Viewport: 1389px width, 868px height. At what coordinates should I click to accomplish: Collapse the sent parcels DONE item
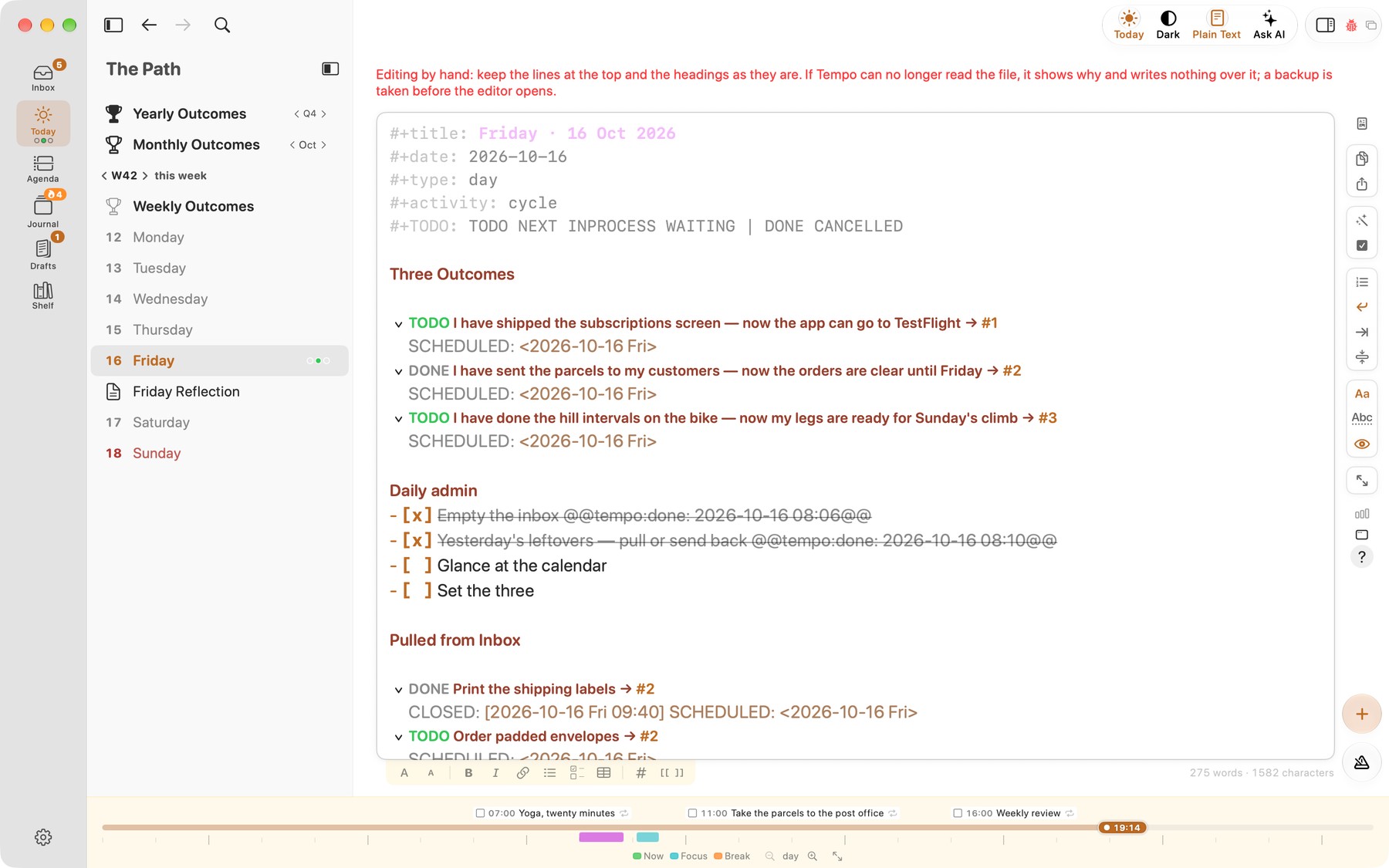[x=398, y=372]
